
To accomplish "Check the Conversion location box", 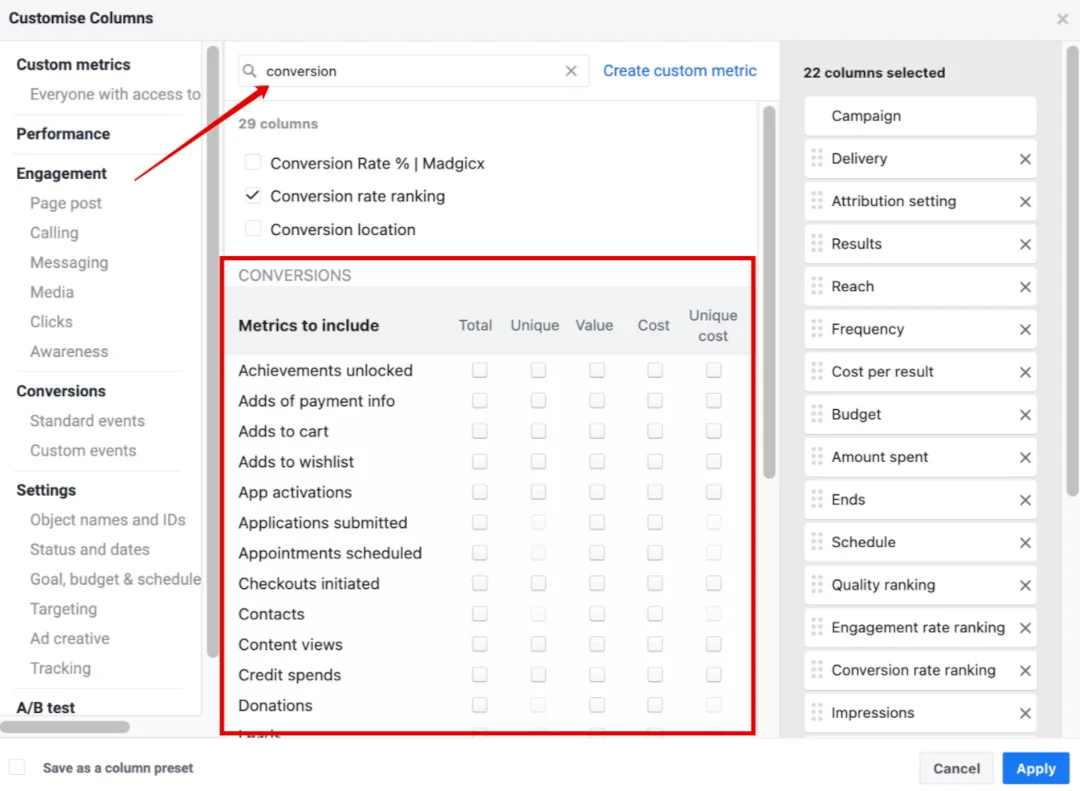I will 253,229.
